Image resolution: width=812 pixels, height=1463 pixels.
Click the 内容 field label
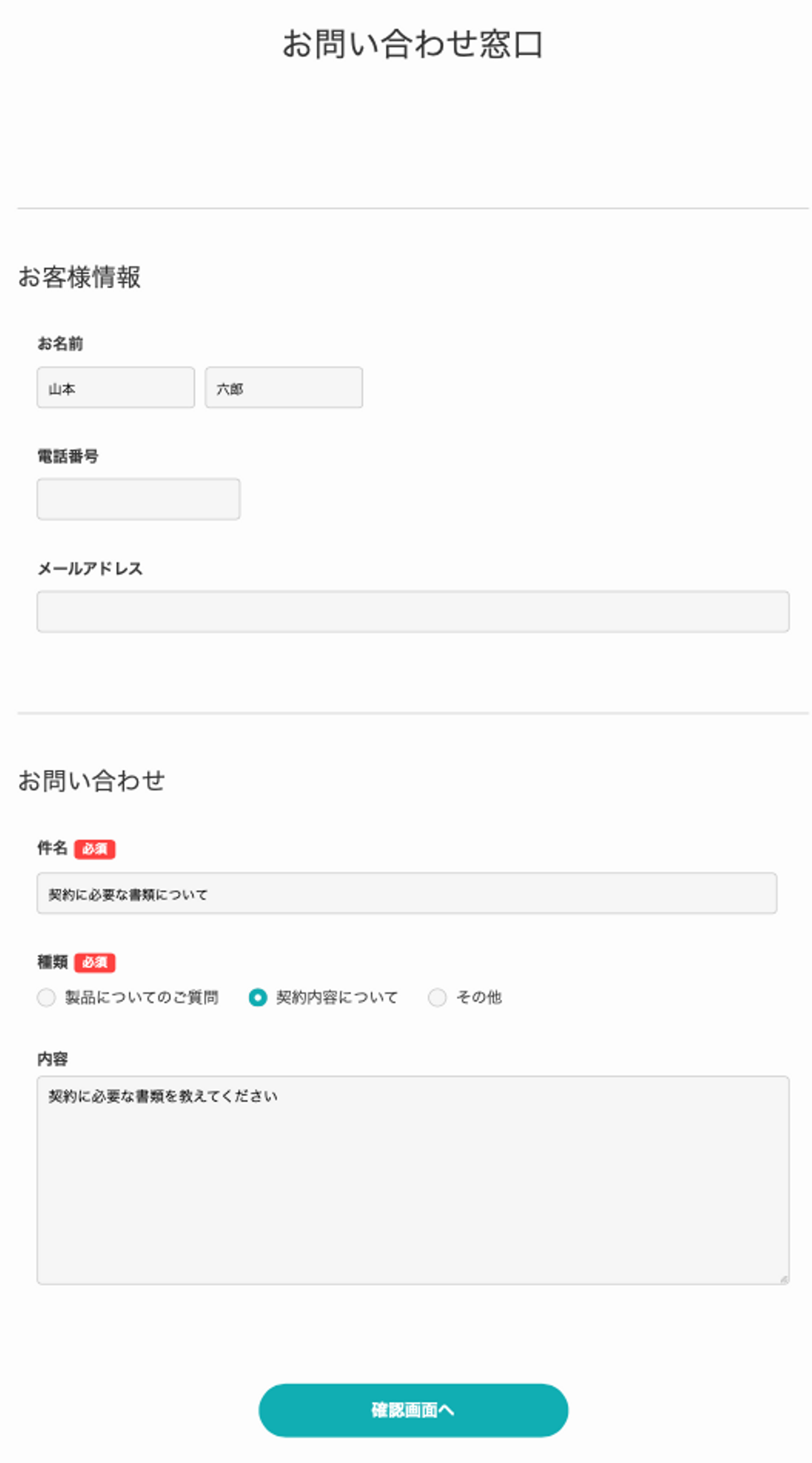point(52,1058)
